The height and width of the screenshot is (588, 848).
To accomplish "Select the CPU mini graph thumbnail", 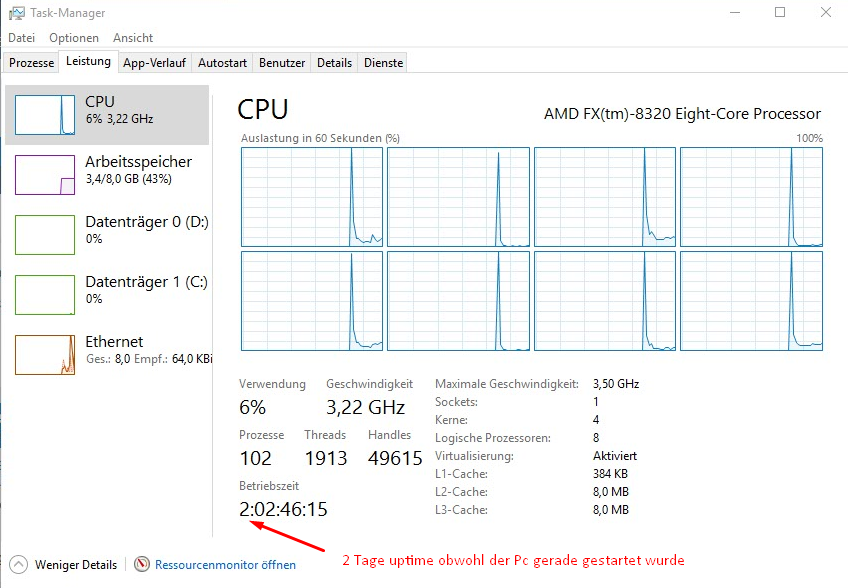I will (x=45, y=115).
